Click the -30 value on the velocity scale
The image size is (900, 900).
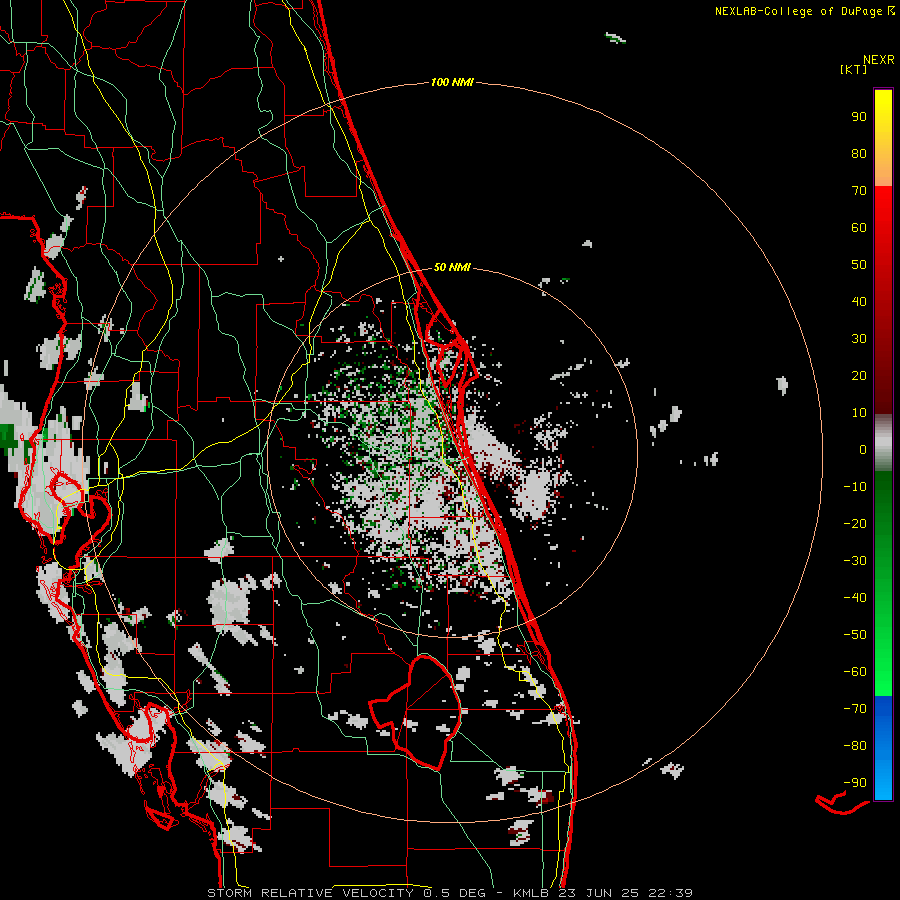point(855,561)
